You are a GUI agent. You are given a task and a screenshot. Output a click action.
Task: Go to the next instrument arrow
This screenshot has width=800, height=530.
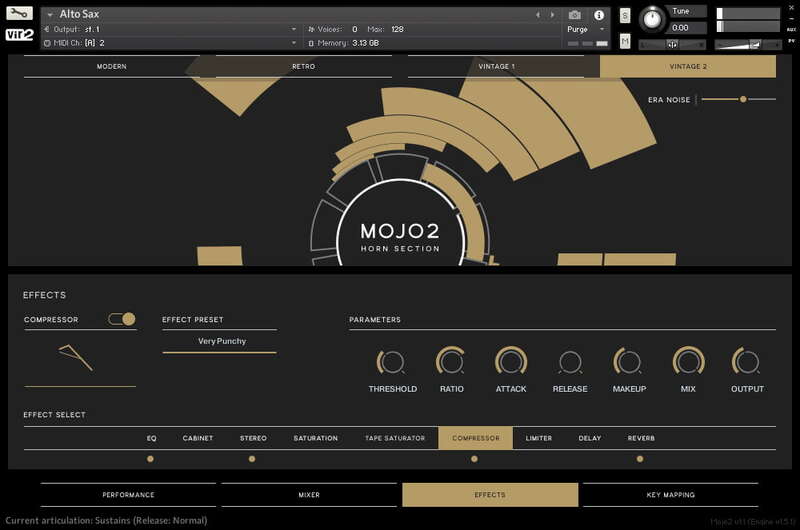552,15
